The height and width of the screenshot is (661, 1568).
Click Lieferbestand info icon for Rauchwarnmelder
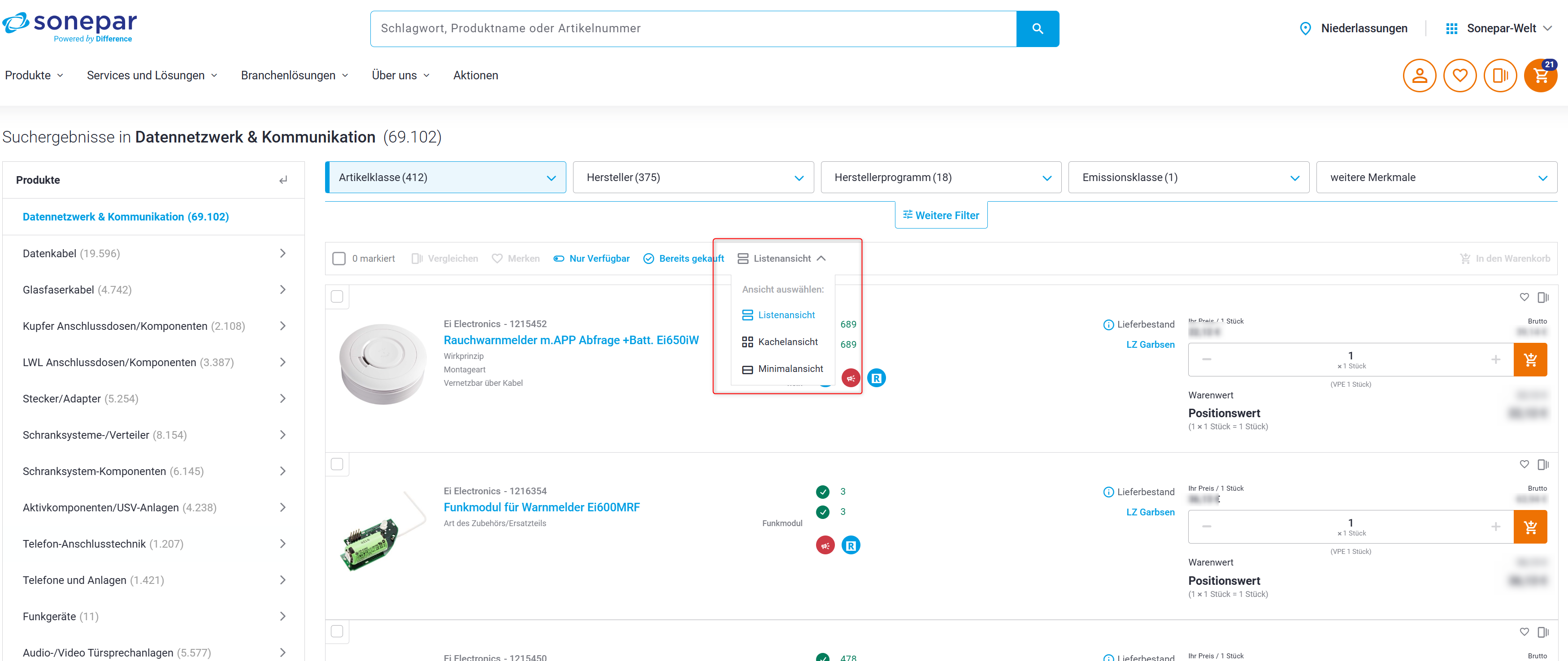tap(1108, 325)
